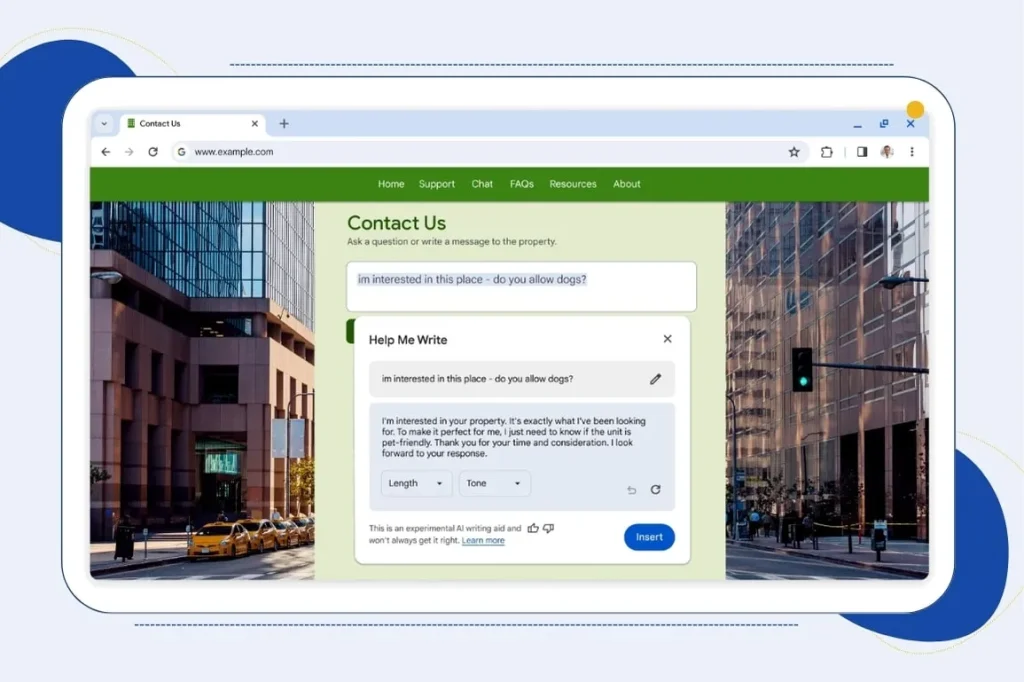Open the Learn more link
The height and width of the screenshot is (682, 1024).
click(483, 540)
